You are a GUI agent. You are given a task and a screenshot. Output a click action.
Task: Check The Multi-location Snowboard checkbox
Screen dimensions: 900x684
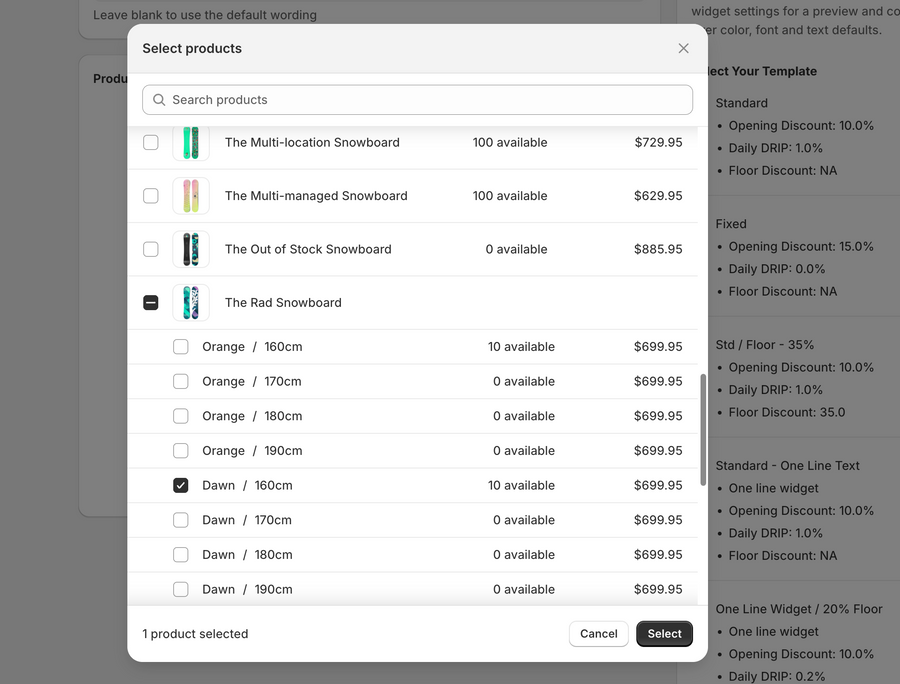point(151,143)
